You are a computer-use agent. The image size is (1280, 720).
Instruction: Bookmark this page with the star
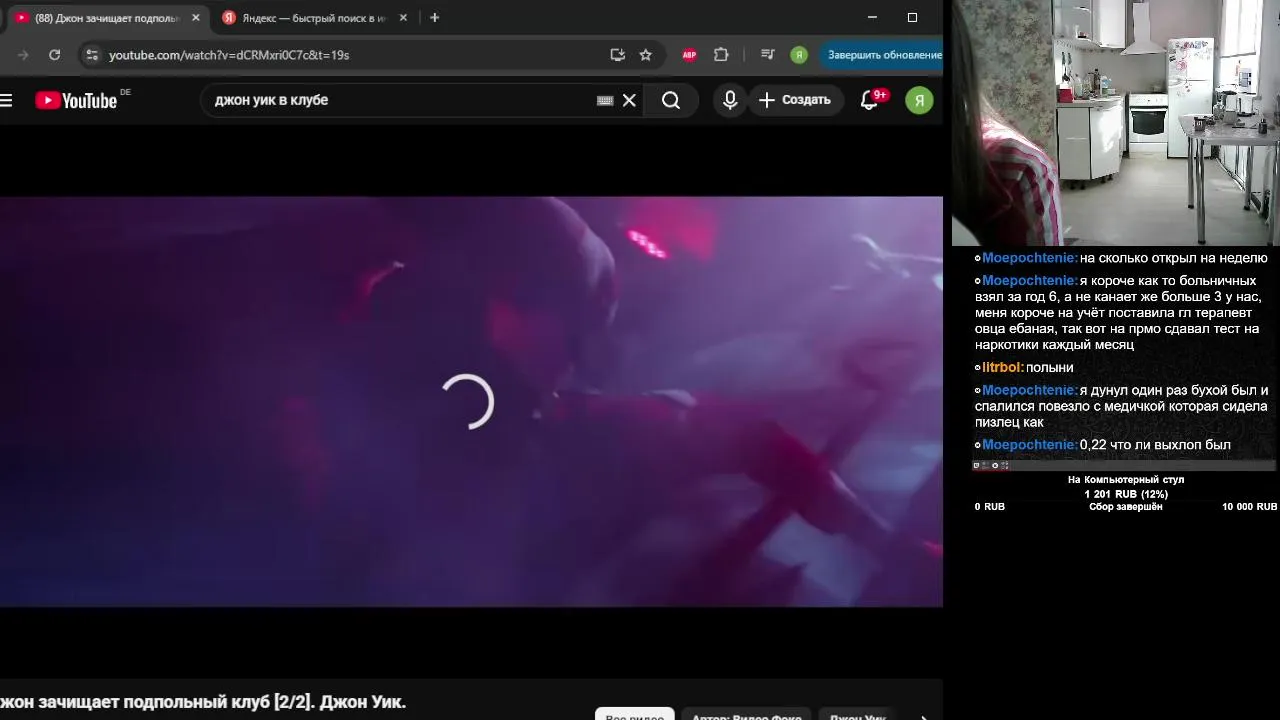click(x=645, y=55)
